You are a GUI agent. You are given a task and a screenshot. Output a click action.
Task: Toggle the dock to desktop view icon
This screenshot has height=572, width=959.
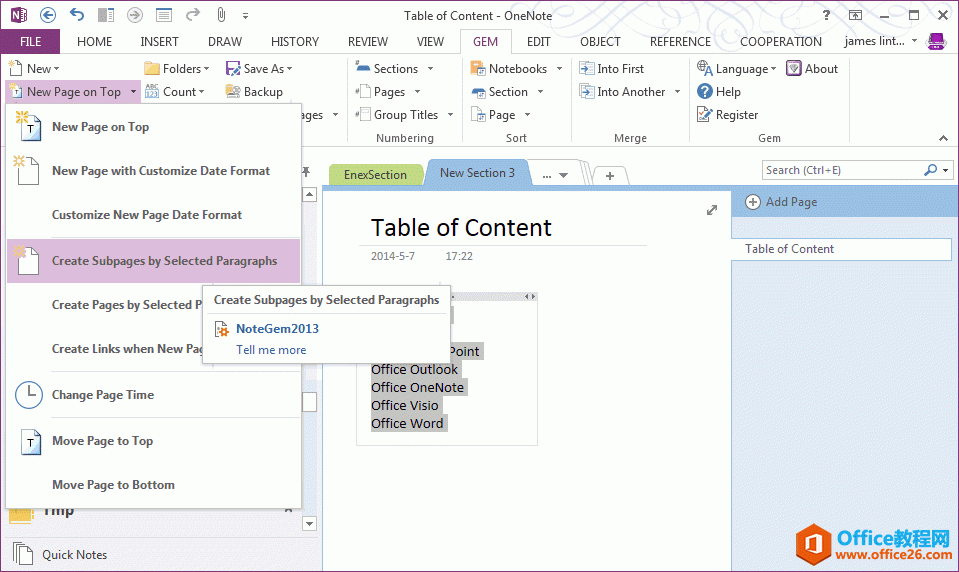pyautogui.click(x=106, y=15)
